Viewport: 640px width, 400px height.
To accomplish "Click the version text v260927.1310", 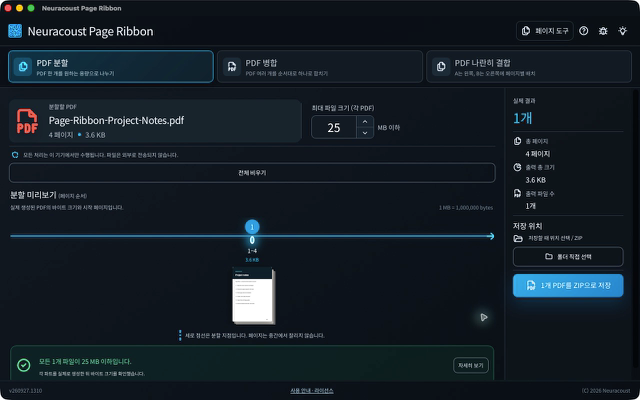I will pos(25,391).
